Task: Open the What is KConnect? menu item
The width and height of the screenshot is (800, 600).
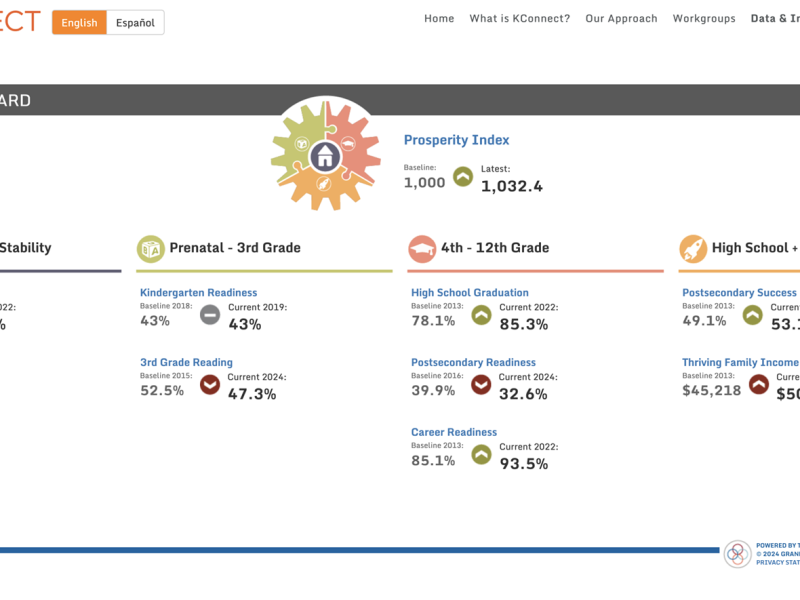Action: (x=521, y=18)
